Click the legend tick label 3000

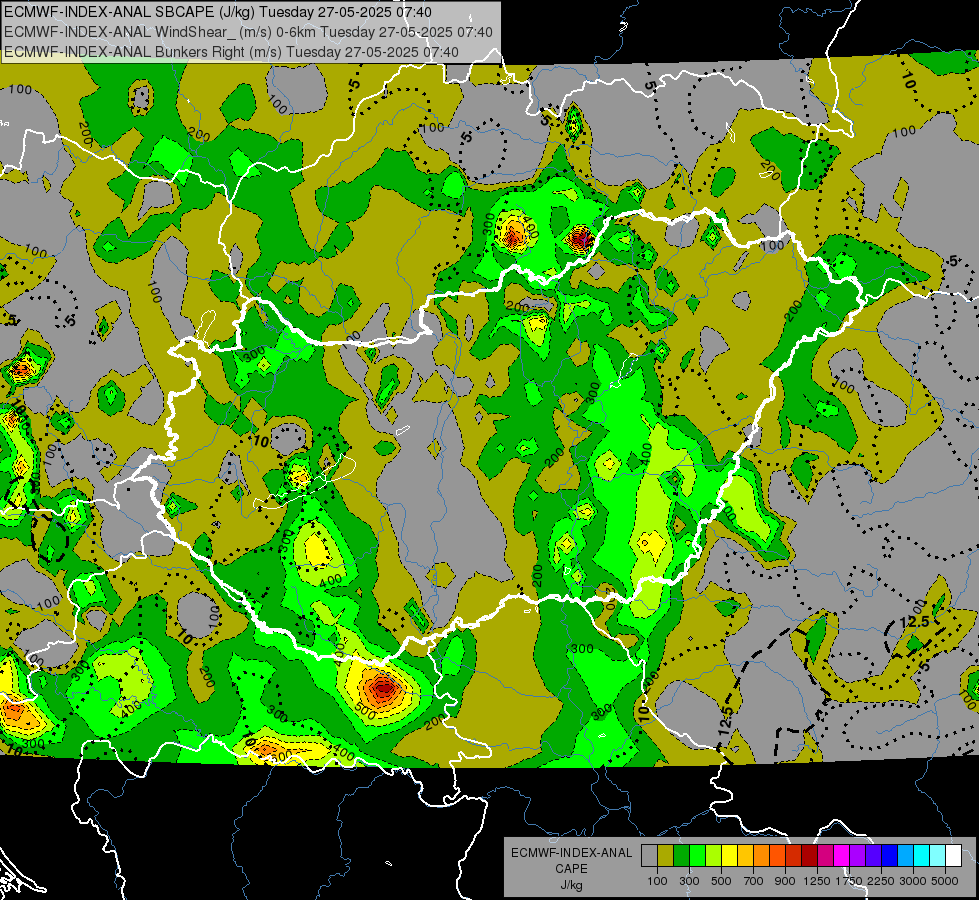pyautogui.click(x=913, y=881)
